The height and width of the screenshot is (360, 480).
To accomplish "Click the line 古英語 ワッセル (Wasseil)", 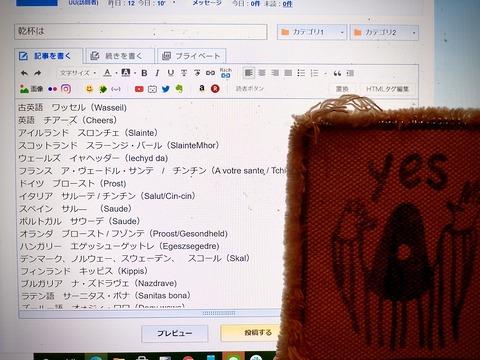I will tap(73, 108).
